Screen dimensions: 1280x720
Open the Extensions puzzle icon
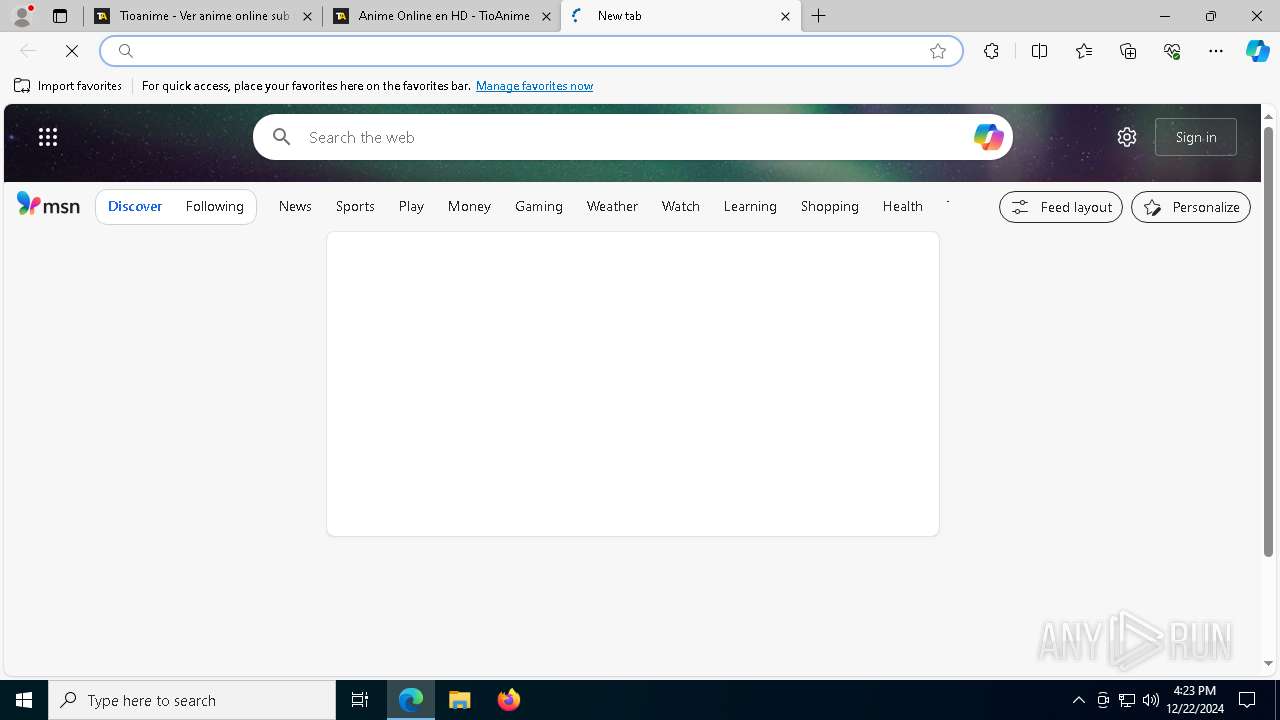[991, 51]
